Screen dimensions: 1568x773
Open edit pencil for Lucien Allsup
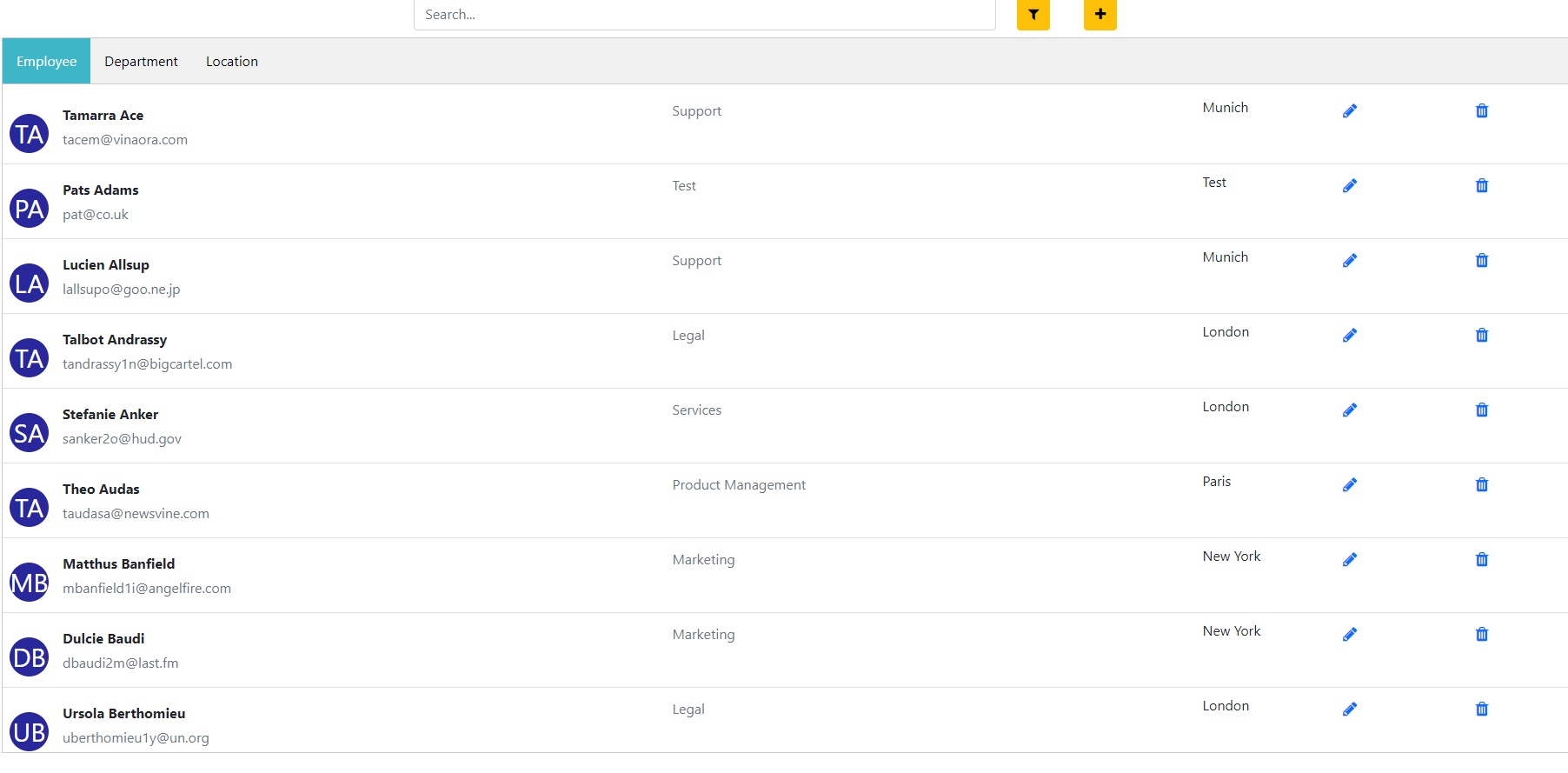point(1349,261)
